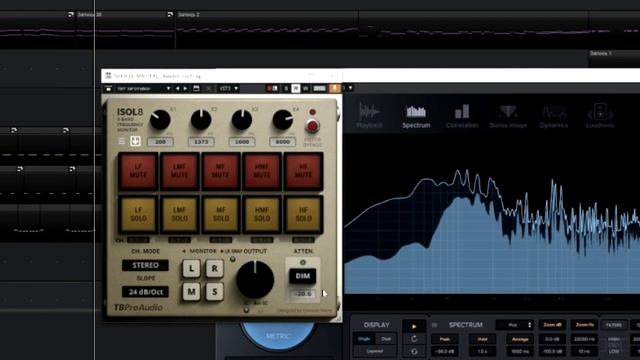The image size is (640, 360).
Task: Solo the LMF band
Action: [x=180, y=214]
